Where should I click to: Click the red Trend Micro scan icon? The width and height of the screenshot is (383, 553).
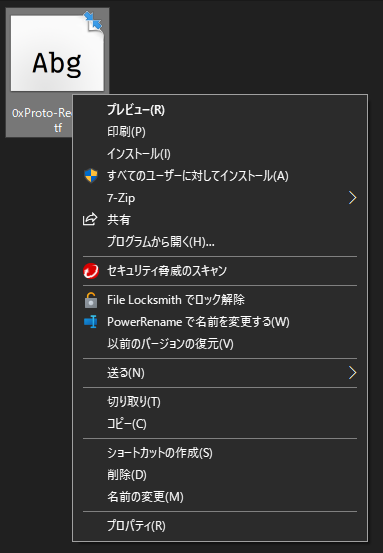tap(91, 271)
